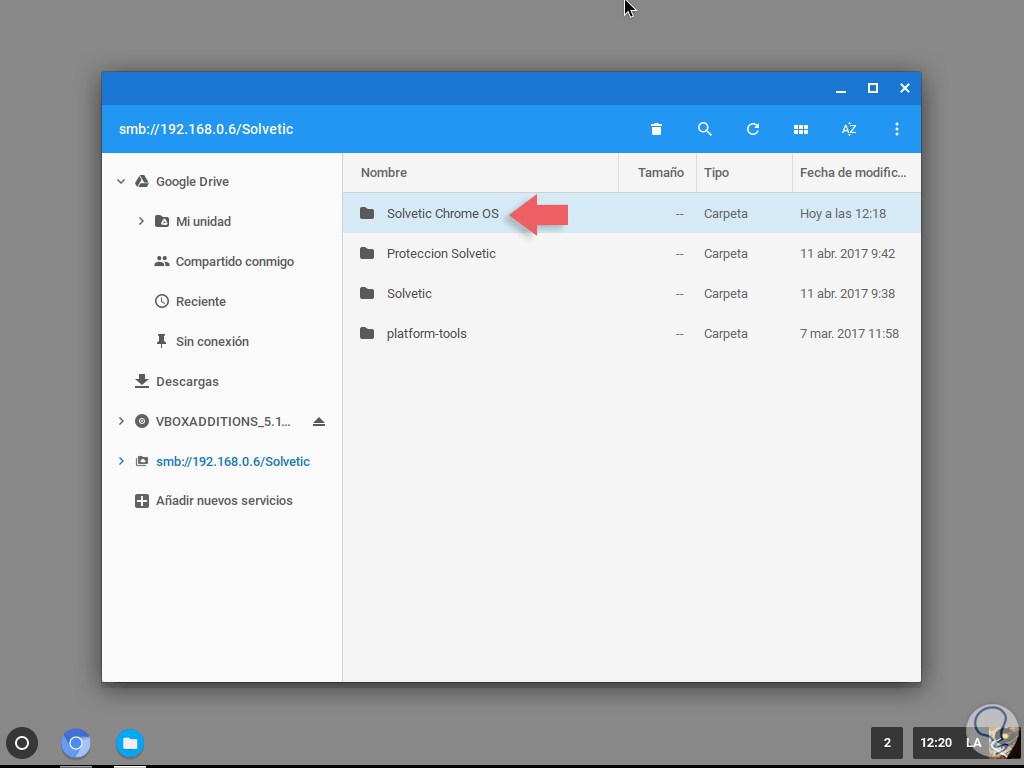Open Chrome browser from the shelf

pyautogui.click(x=76, y=743)
